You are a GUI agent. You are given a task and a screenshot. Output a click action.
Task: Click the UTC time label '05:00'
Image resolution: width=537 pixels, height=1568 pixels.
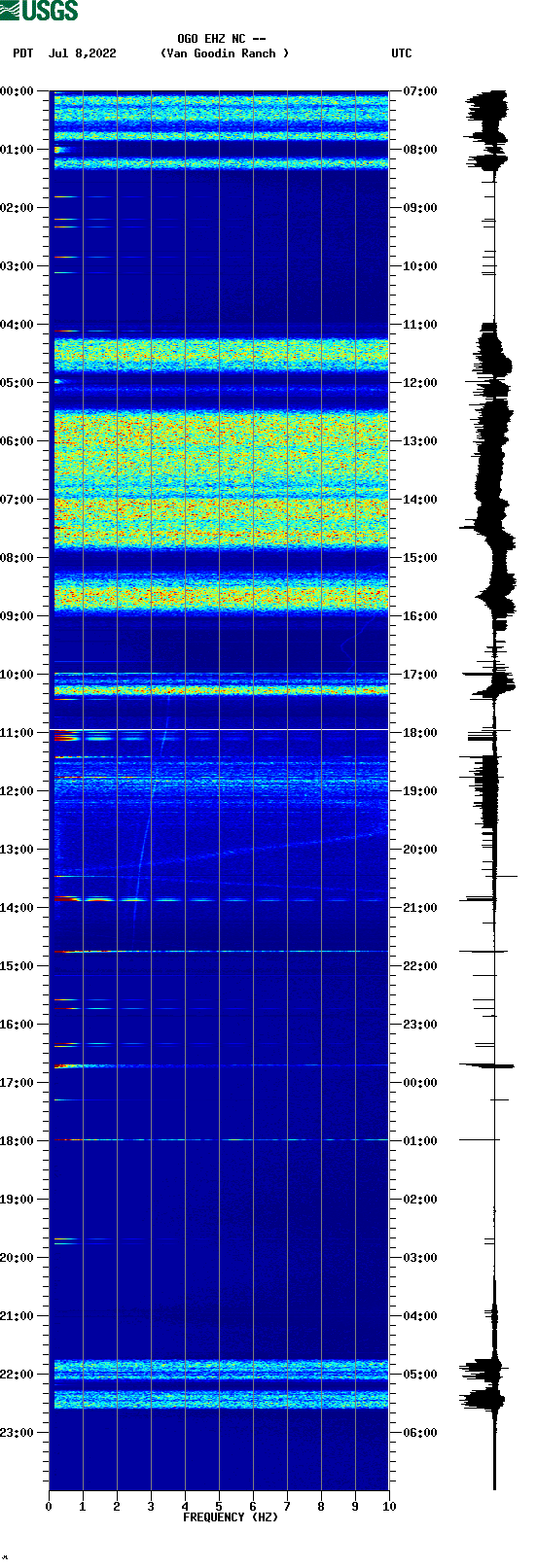pyautogui.click(x=420, y=1375)
